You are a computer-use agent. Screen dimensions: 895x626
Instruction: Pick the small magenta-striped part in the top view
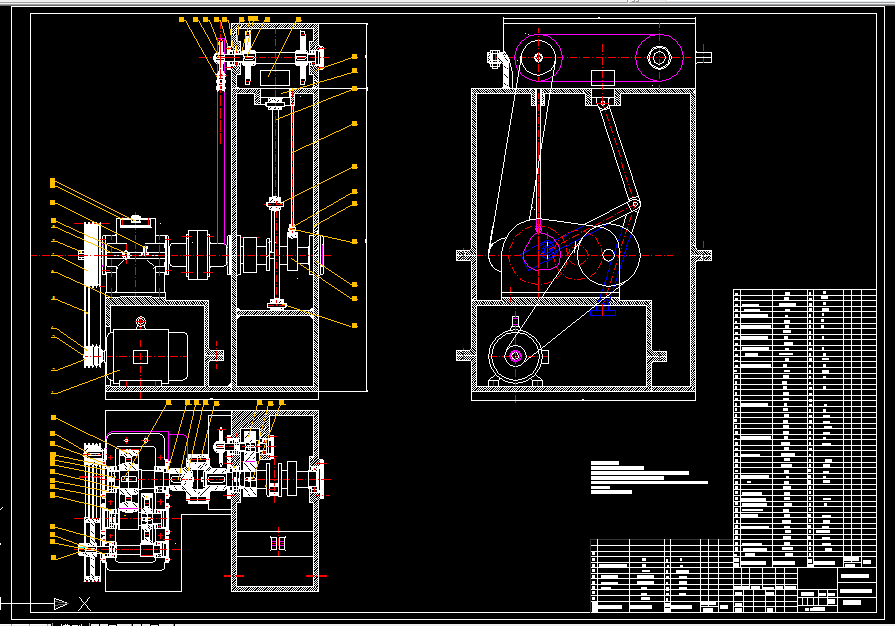click(278, 543)
